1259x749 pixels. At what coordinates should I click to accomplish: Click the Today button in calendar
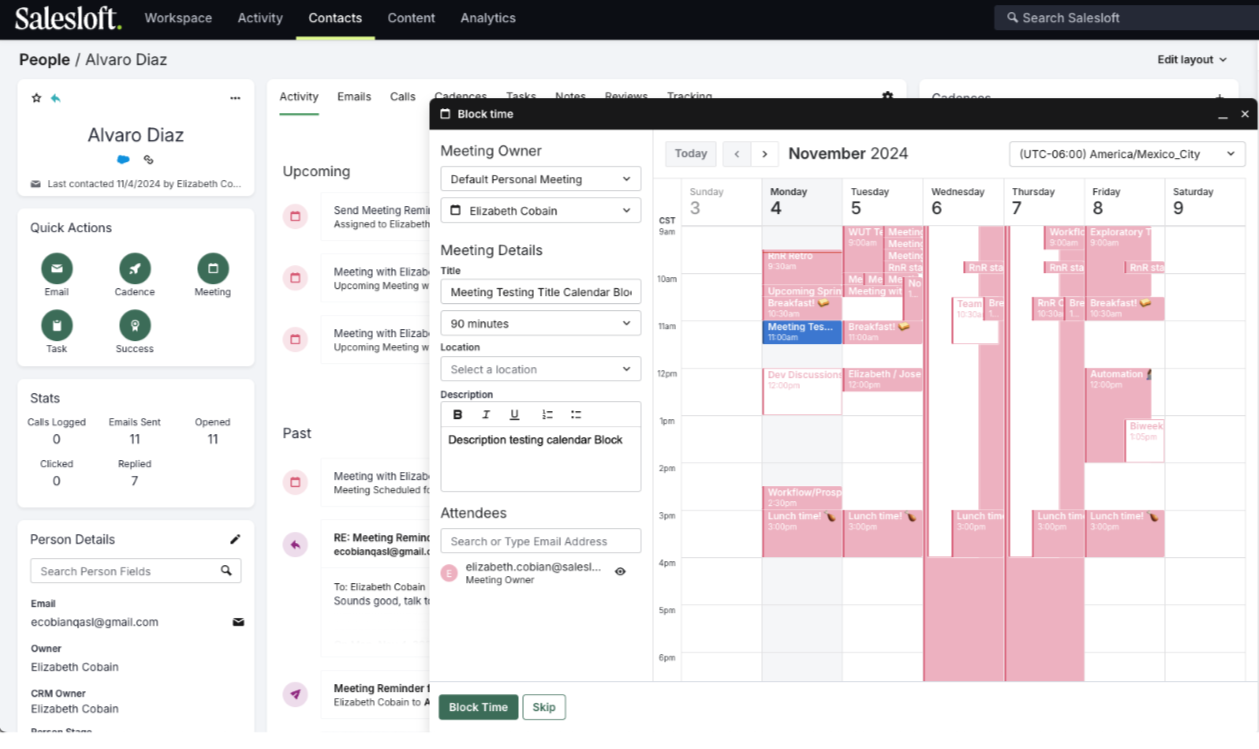(x=691, y=154)
